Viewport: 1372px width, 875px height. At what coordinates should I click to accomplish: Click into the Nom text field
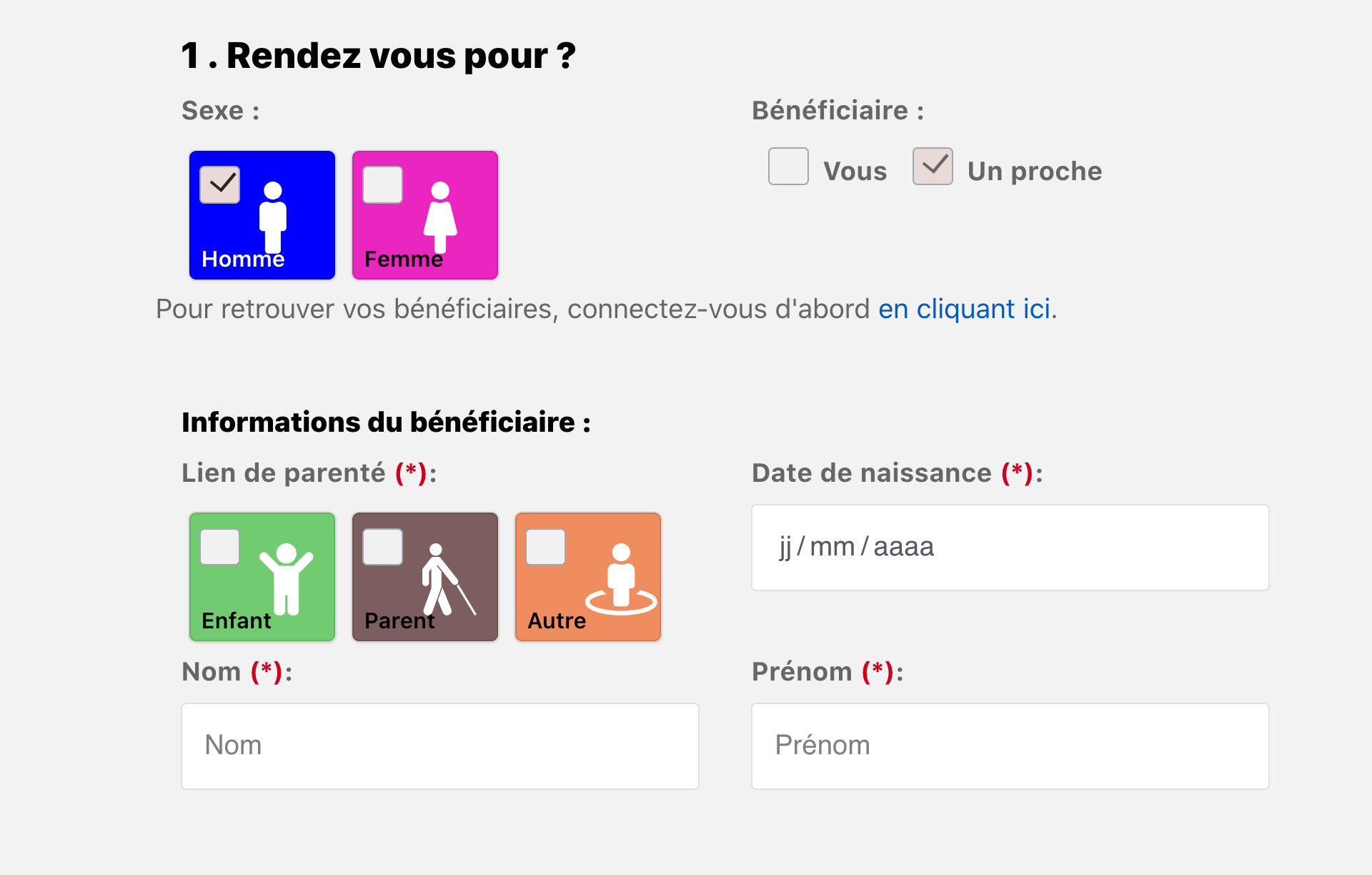point(440,746)
